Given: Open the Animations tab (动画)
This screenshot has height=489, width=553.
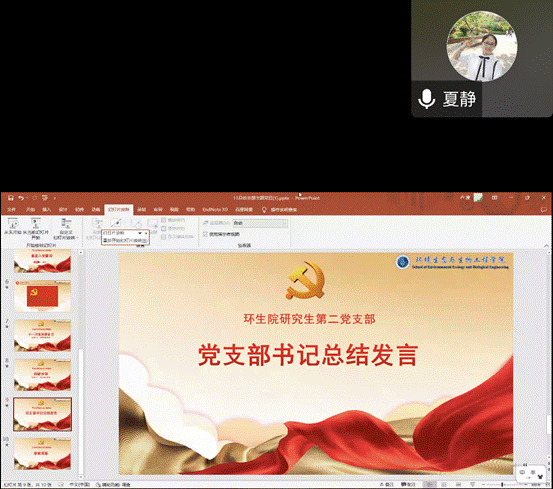Looking at the screenshot, I should 96,209.
